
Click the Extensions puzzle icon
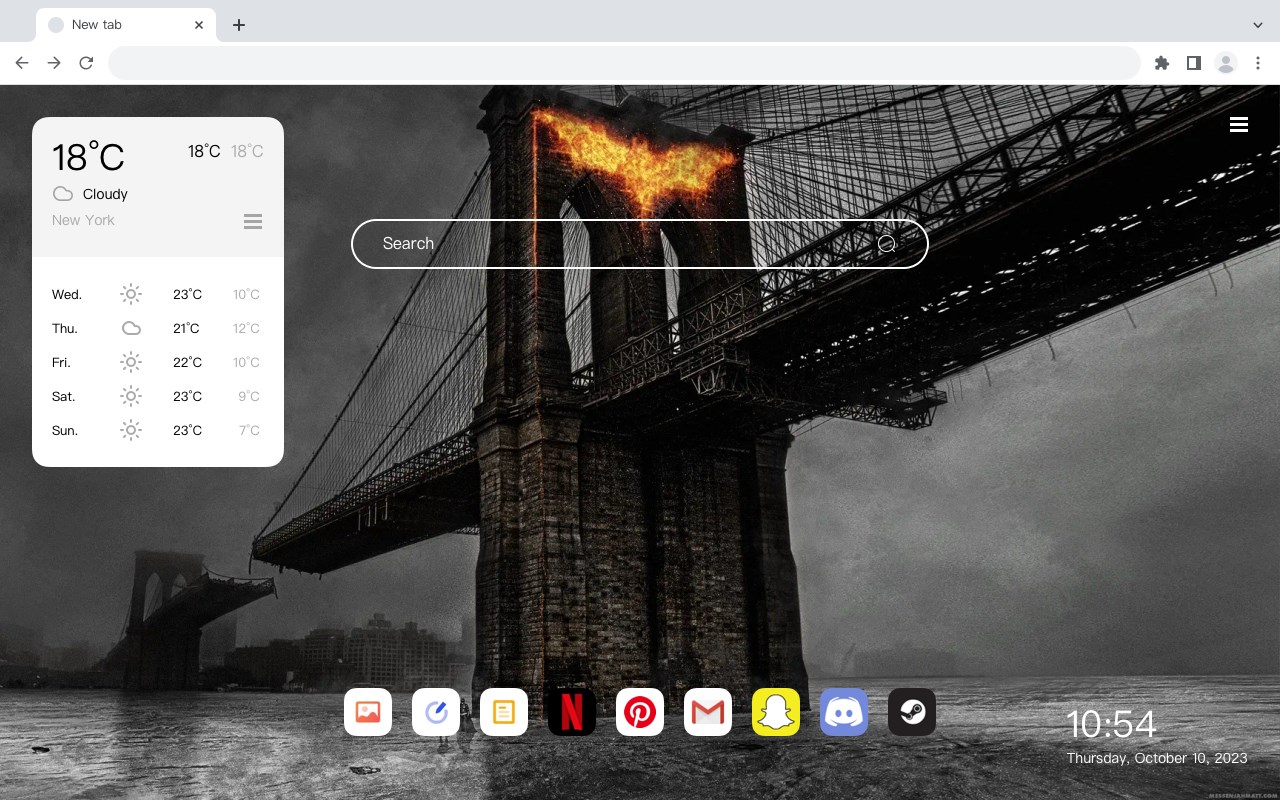point(1162,63)
